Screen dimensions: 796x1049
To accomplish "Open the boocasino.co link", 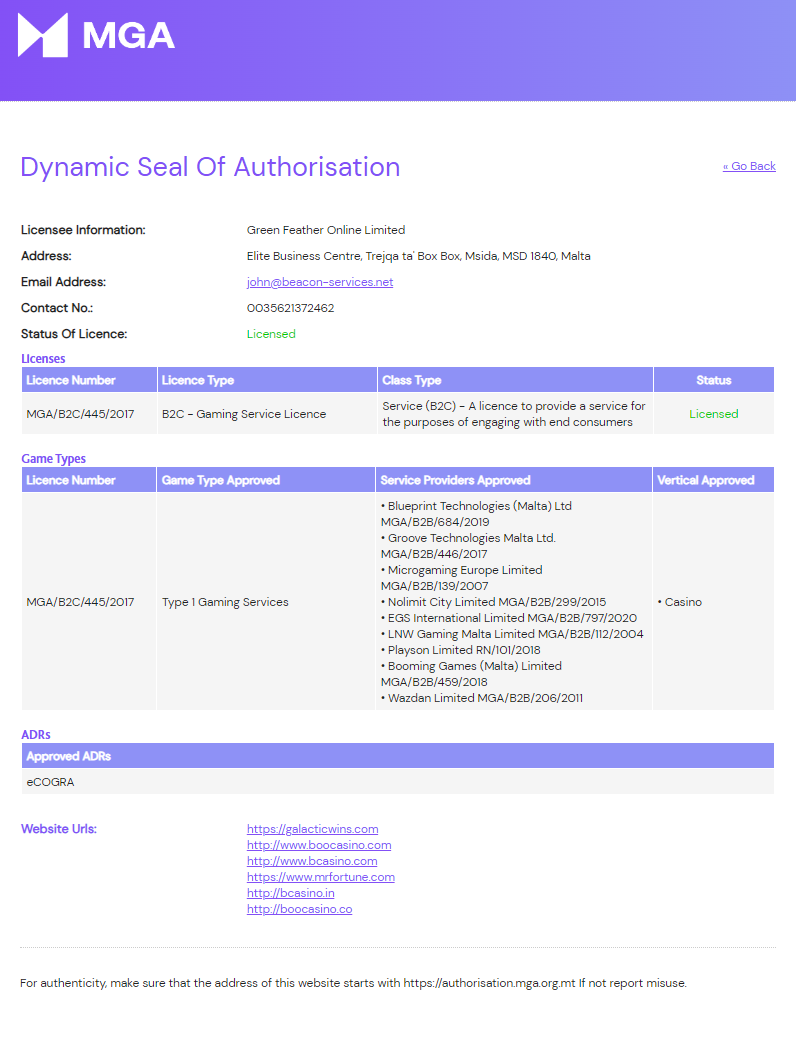I will [299, 909].
